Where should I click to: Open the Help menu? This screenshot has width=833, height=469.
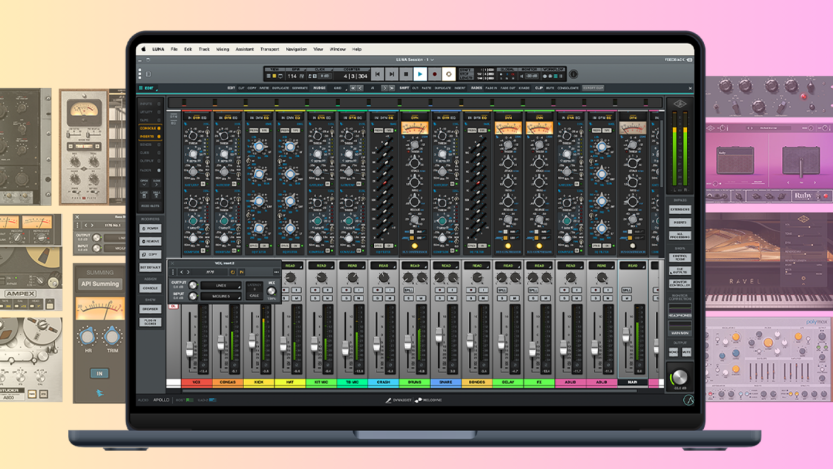tap(357, 49)
